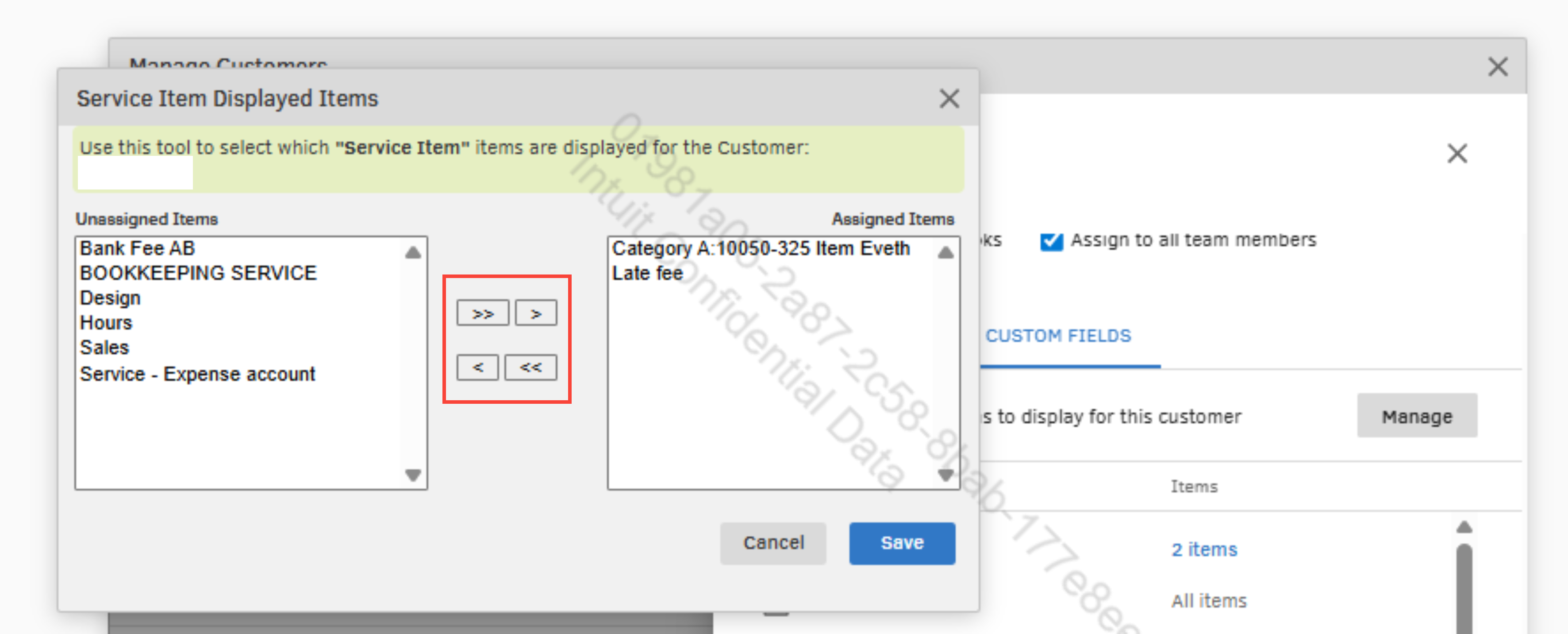The width and height of the screenshot is (1568, 634).
Task: Select Bank Fee AB in Unassigned list
Action: [x=138, y=248]
